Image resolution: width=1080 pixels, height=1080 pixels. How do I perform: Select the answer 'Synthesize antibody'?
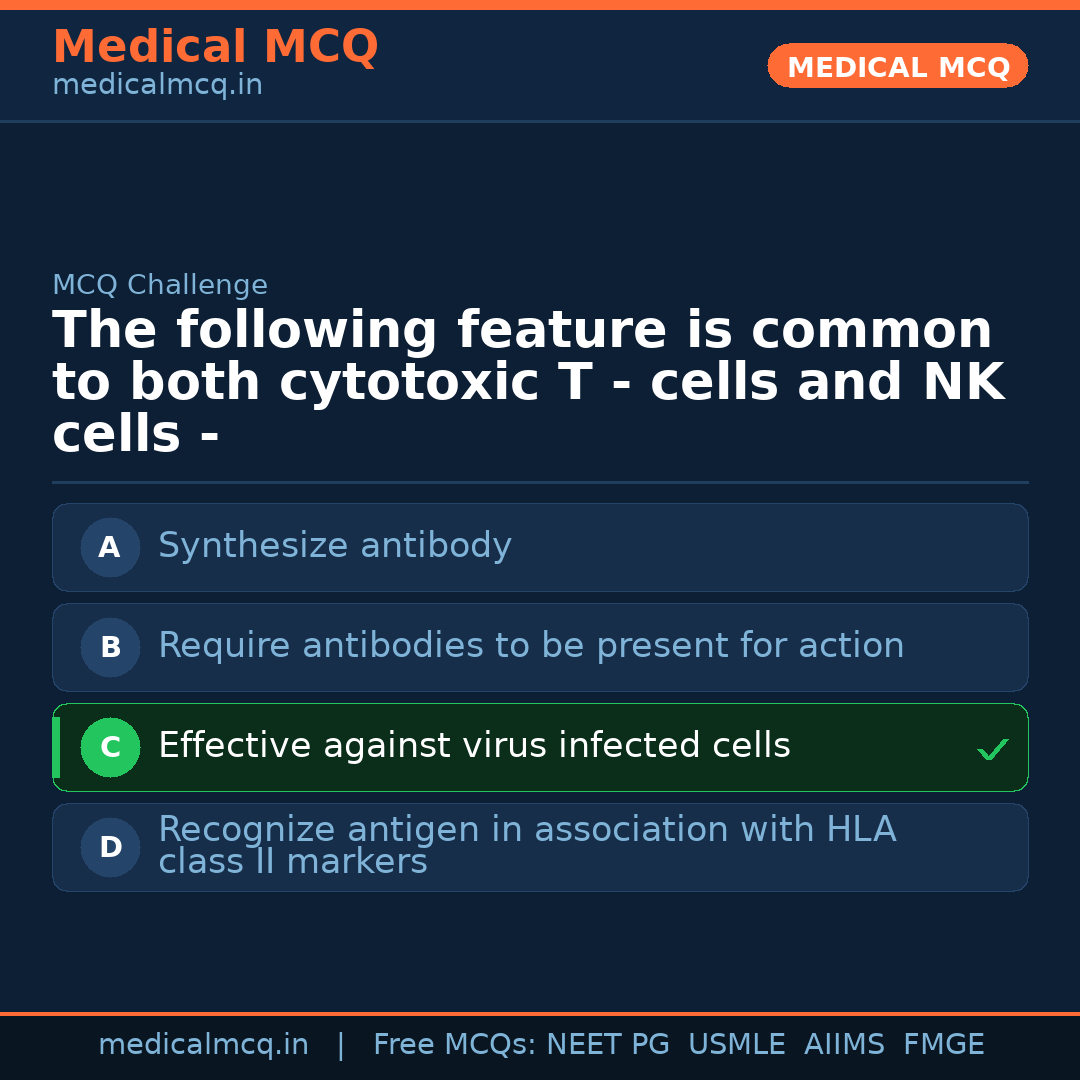click(335, 546)
